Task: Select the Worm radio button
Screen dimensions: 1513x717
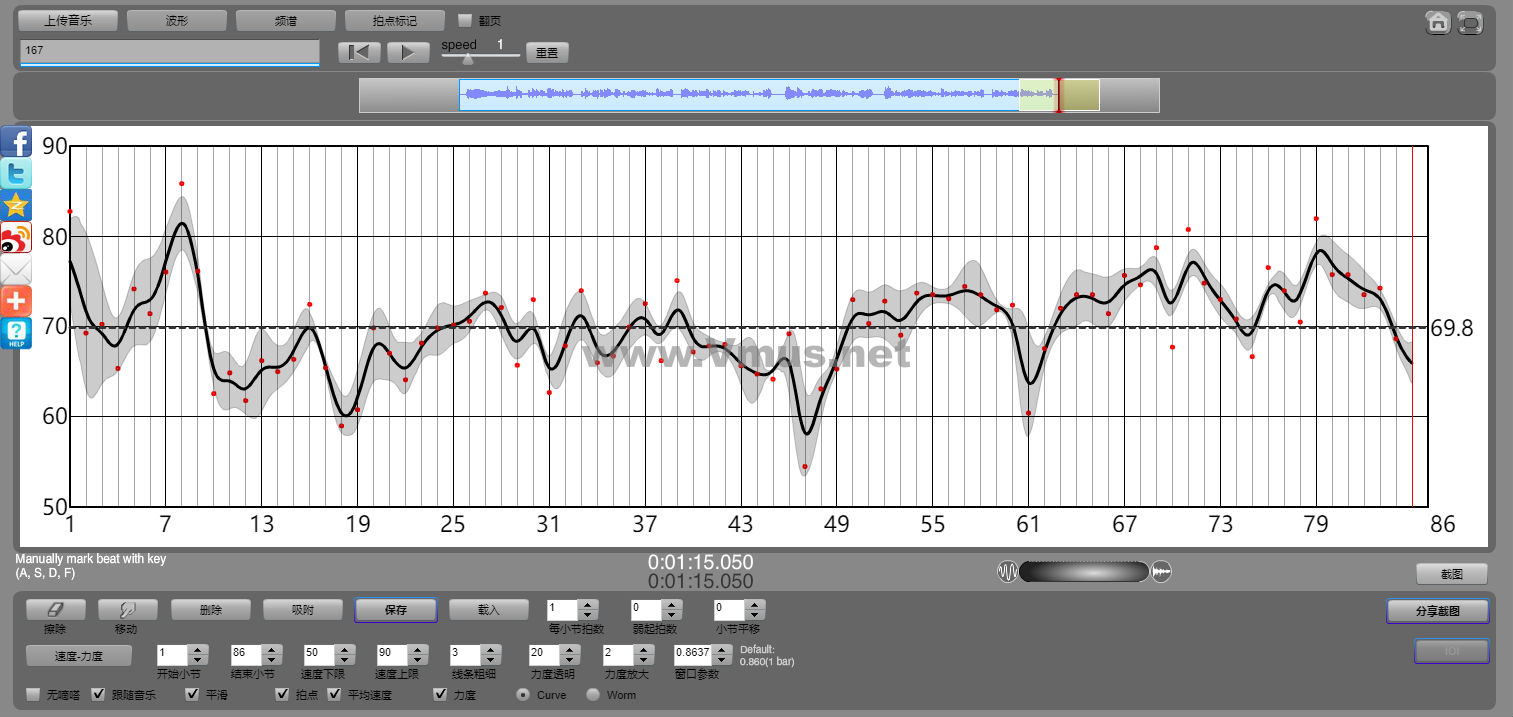Action: pos(593,694)
